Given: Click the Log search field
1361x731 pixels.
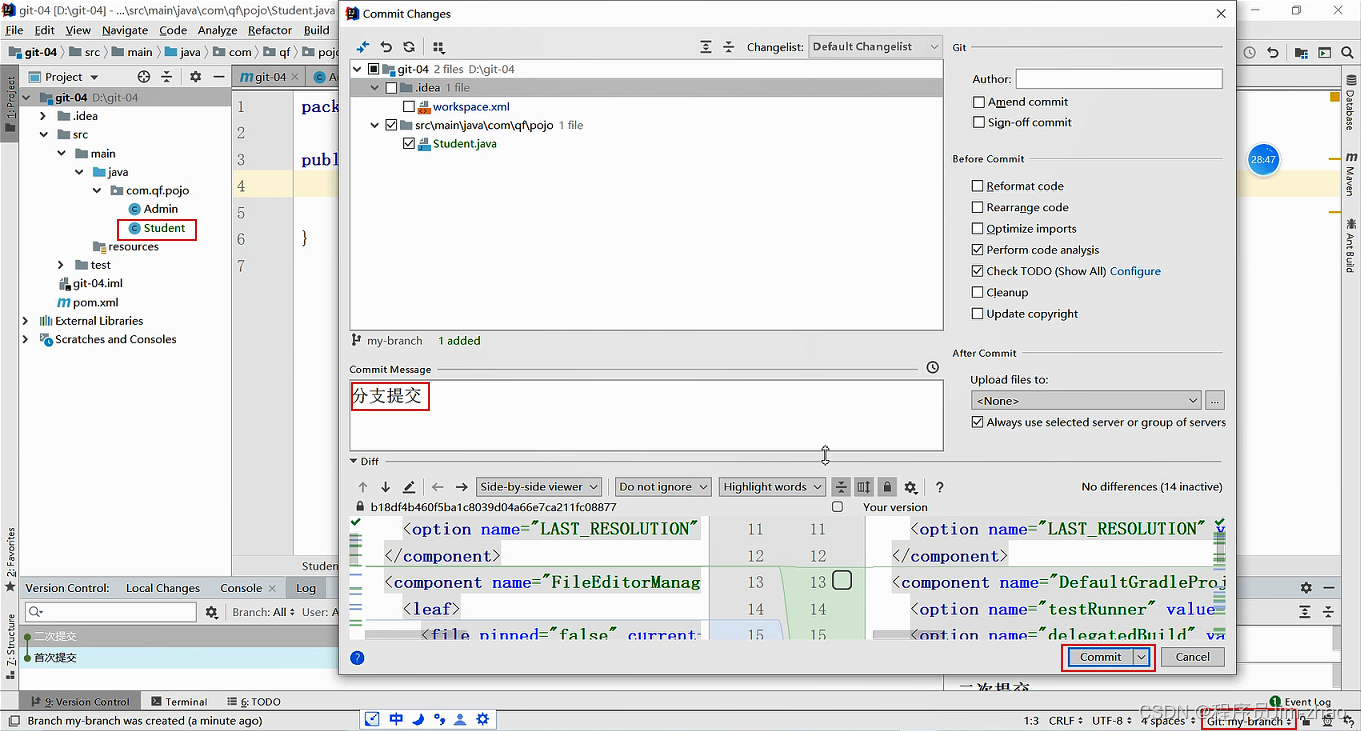Looking at the screenshot, I should [111, 612].
